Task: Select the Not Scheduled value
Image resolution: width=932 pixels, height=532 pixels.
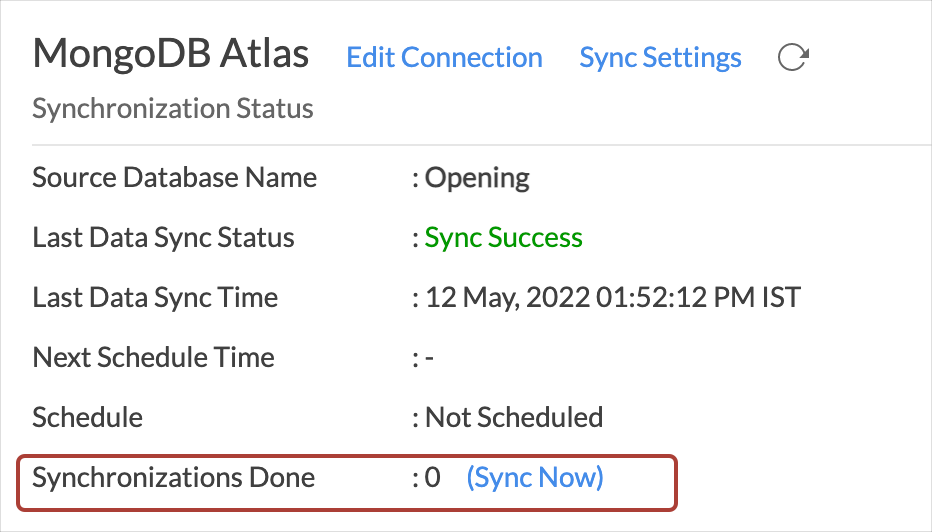Action: tap(514, 417)
